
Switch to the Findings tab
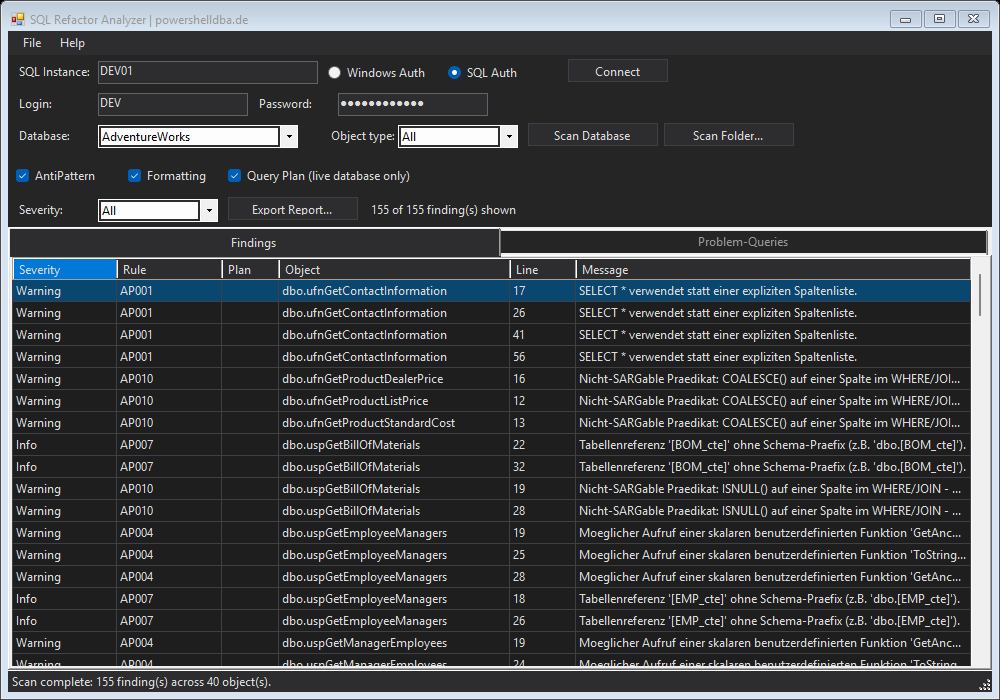[254, 243]
